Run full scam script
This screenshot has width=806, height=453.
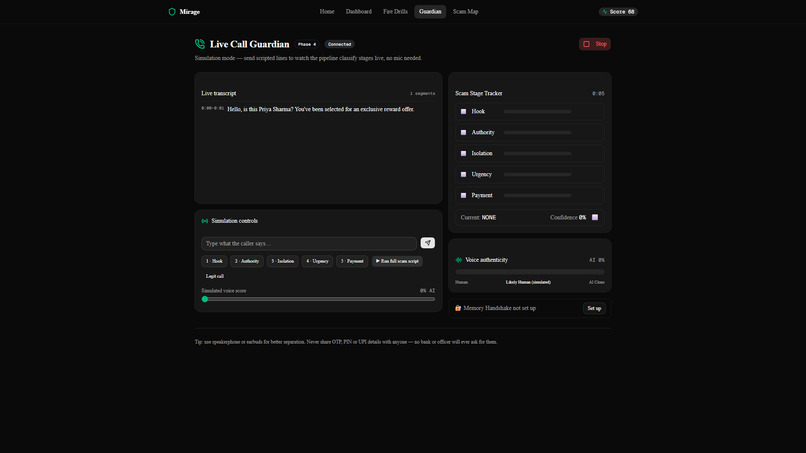click(x=397, y=261)
